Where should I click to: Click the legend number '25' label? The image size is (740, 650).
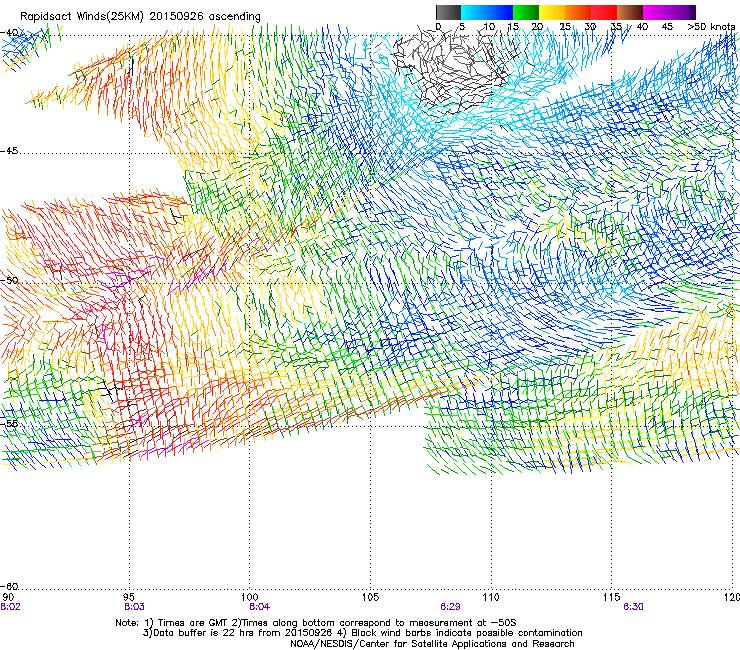click(565, 26)
